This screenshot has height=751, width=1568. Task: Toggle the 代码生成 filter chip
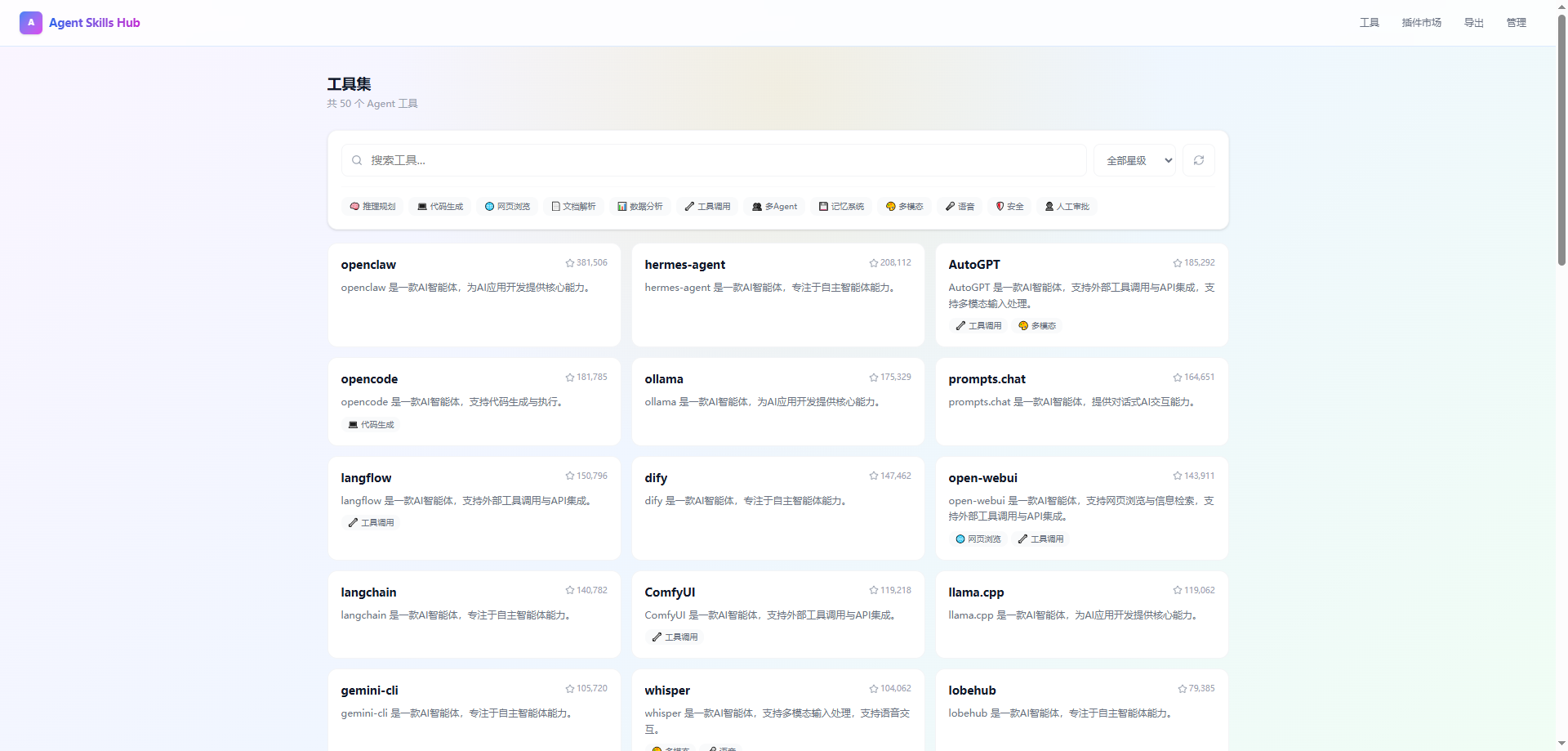(x=440, y=207)
